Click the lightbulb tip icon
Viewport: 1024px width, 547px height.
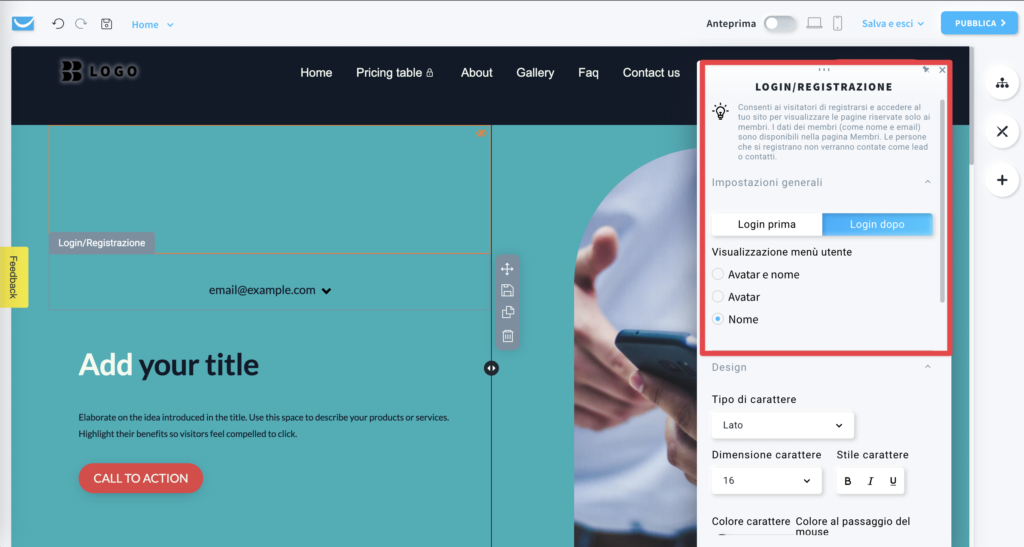(720, 112)
